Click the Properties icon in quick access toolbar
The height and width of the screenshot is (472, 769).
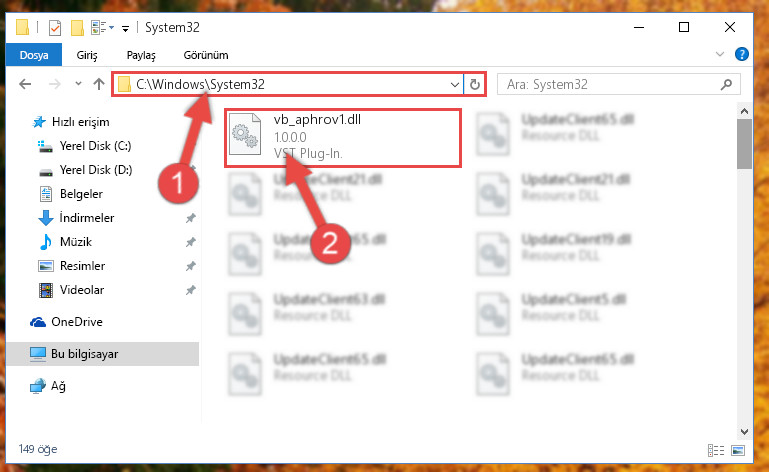pos(55,27)
